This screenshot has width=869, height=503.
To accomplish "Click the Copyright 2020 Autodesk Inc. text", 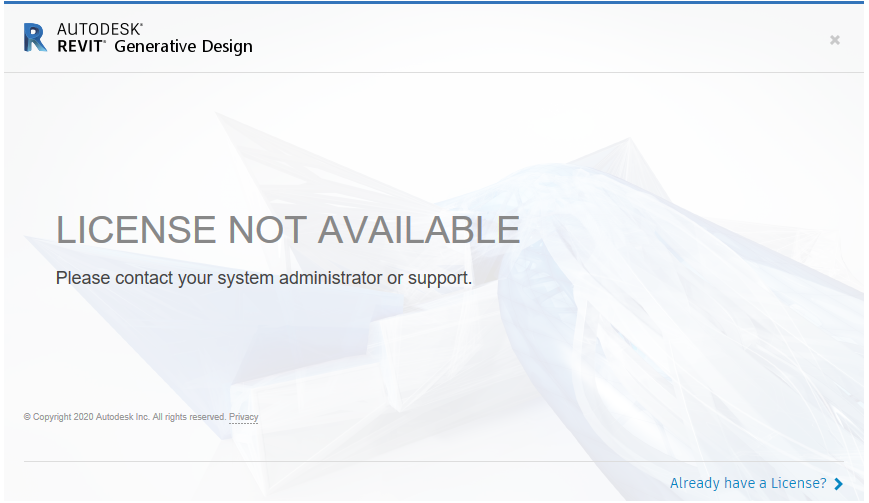I will tap(125, 417).
